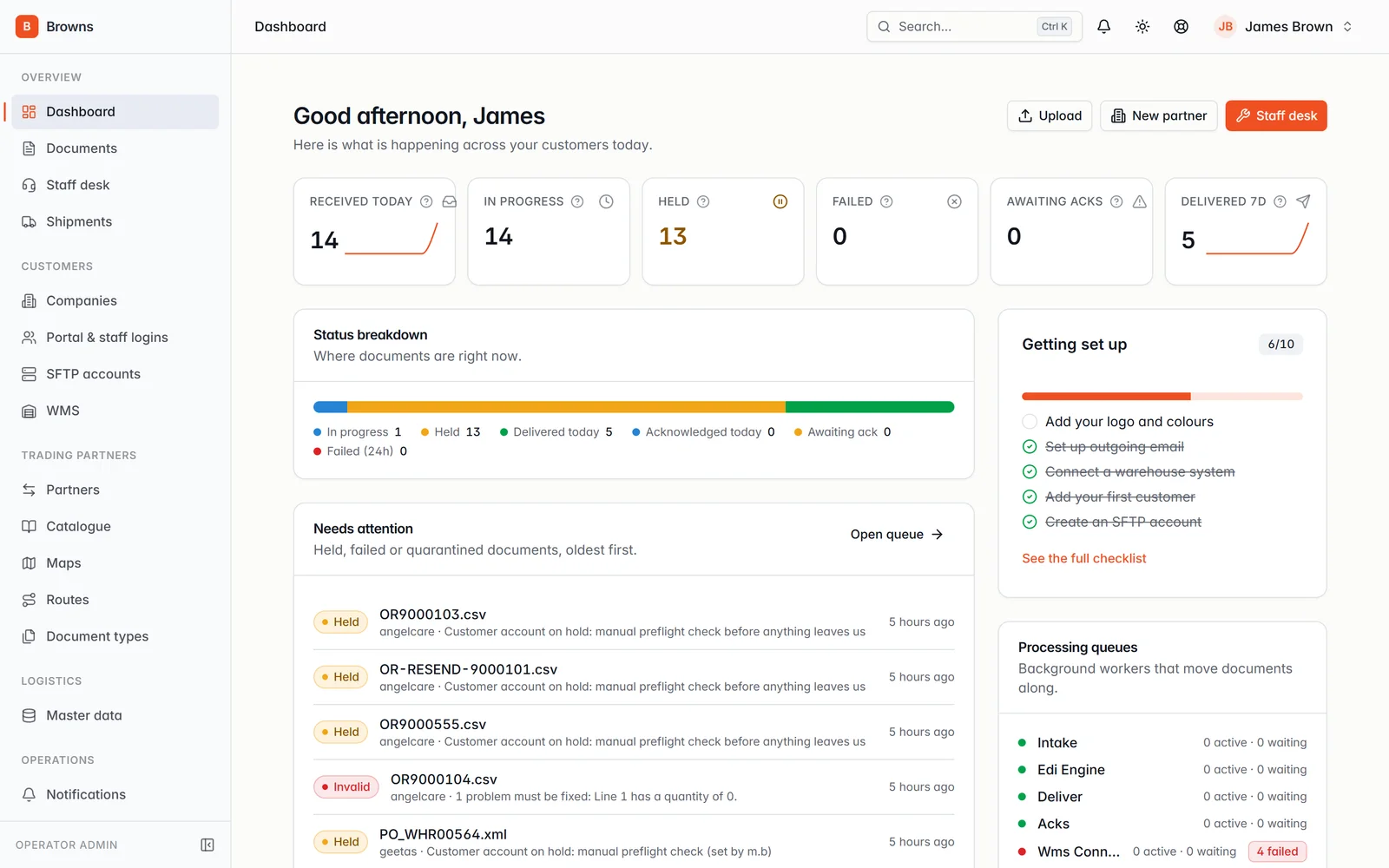
Task: Toggle Add your first customer checkmark
Action: [1030, 497]
